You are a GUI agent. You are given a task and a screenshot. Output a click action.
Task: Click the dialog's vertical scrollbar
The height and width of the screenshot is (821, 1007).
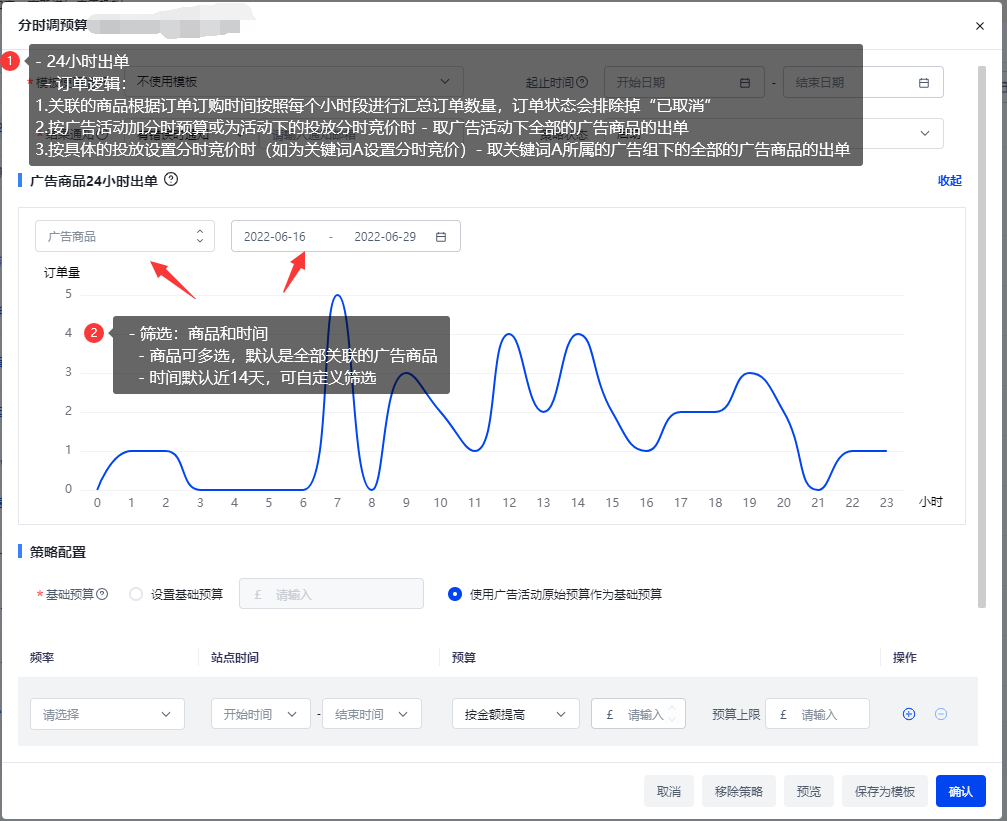(x=981, y=336)
